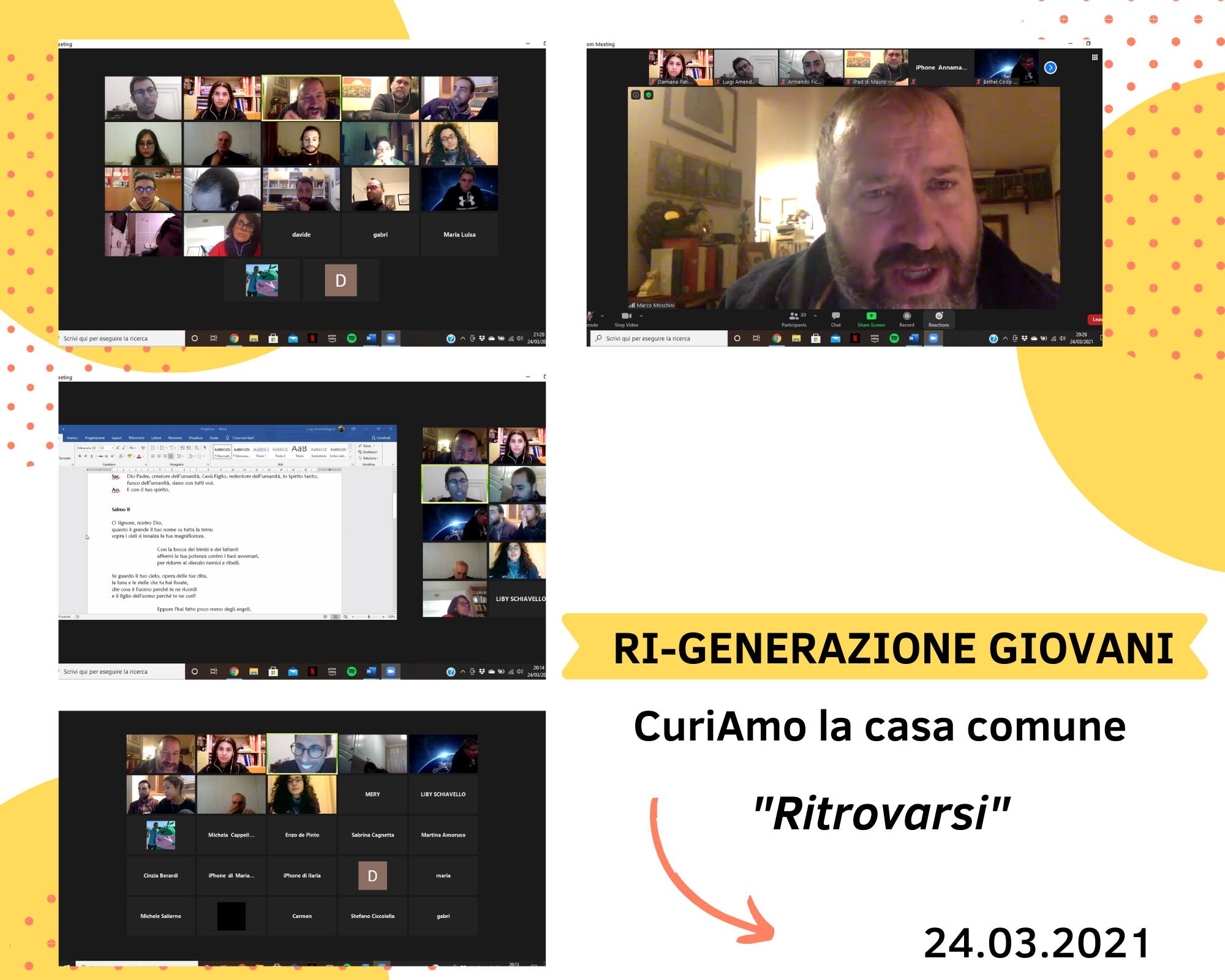The image size is (1225, 980).
Task: Click Clear Formatting icon in Word Carattere group
Action: click(x=143, y=448)
